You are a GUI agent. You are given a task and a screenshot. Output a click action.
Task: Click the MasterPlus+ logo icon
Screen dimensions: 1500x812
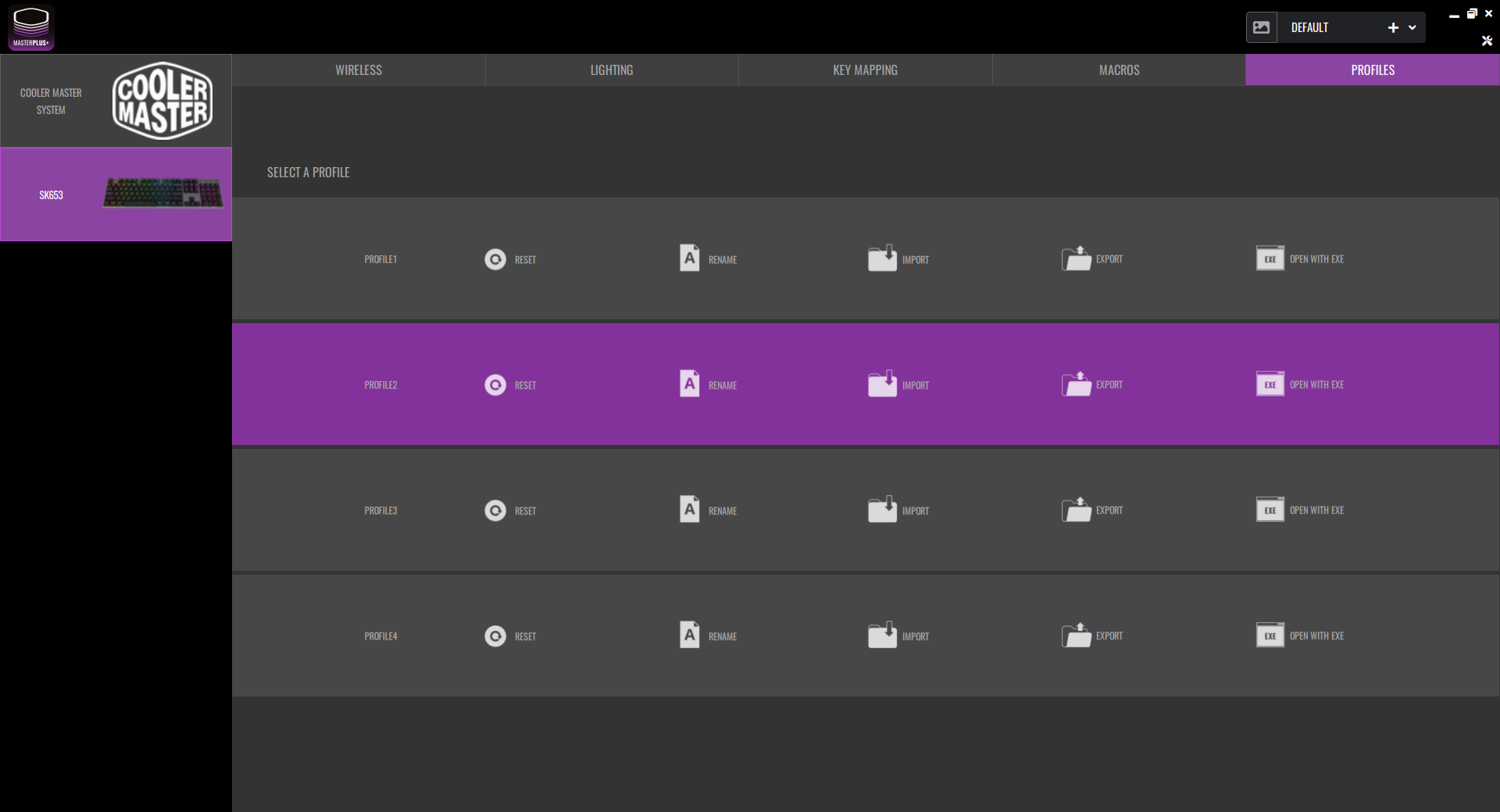click(31, 27)
